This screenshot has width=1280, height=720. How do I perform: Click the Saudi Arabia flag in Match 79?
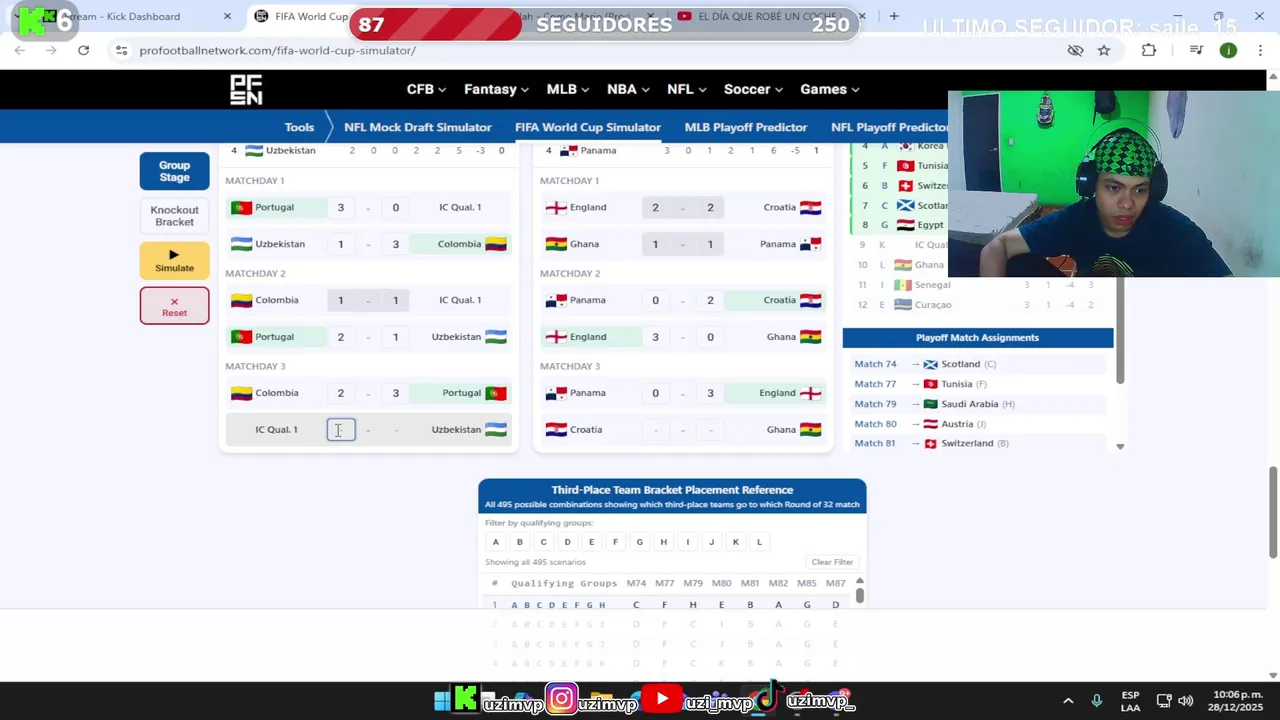(x=930, y=404)
